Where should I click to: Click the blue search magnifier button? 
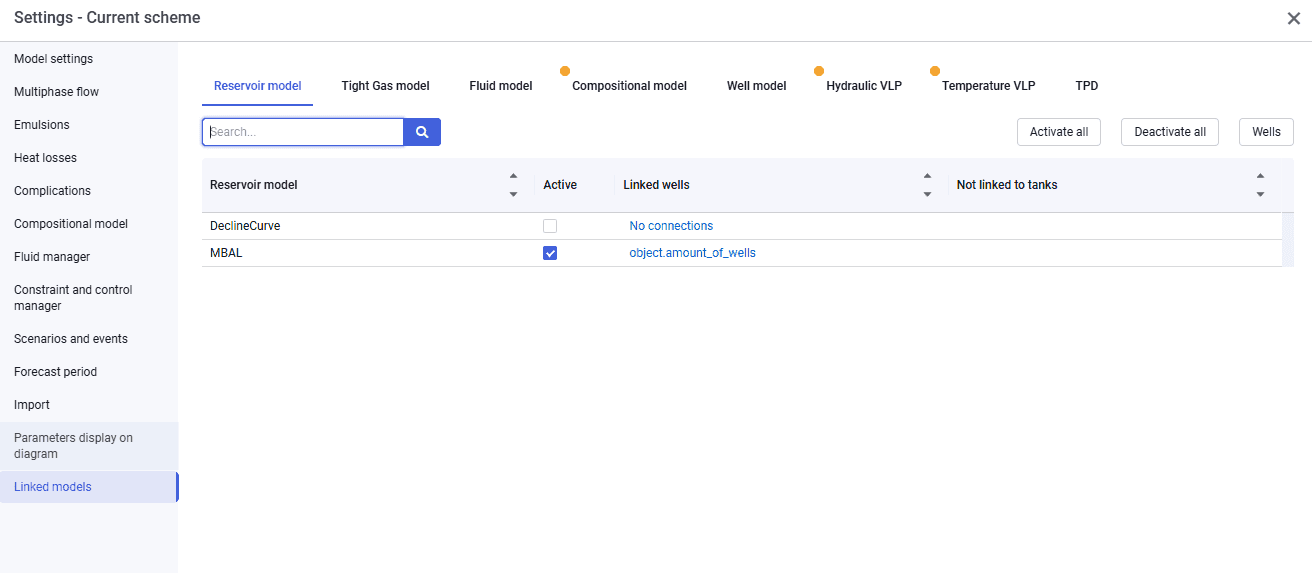coord(422,132)
